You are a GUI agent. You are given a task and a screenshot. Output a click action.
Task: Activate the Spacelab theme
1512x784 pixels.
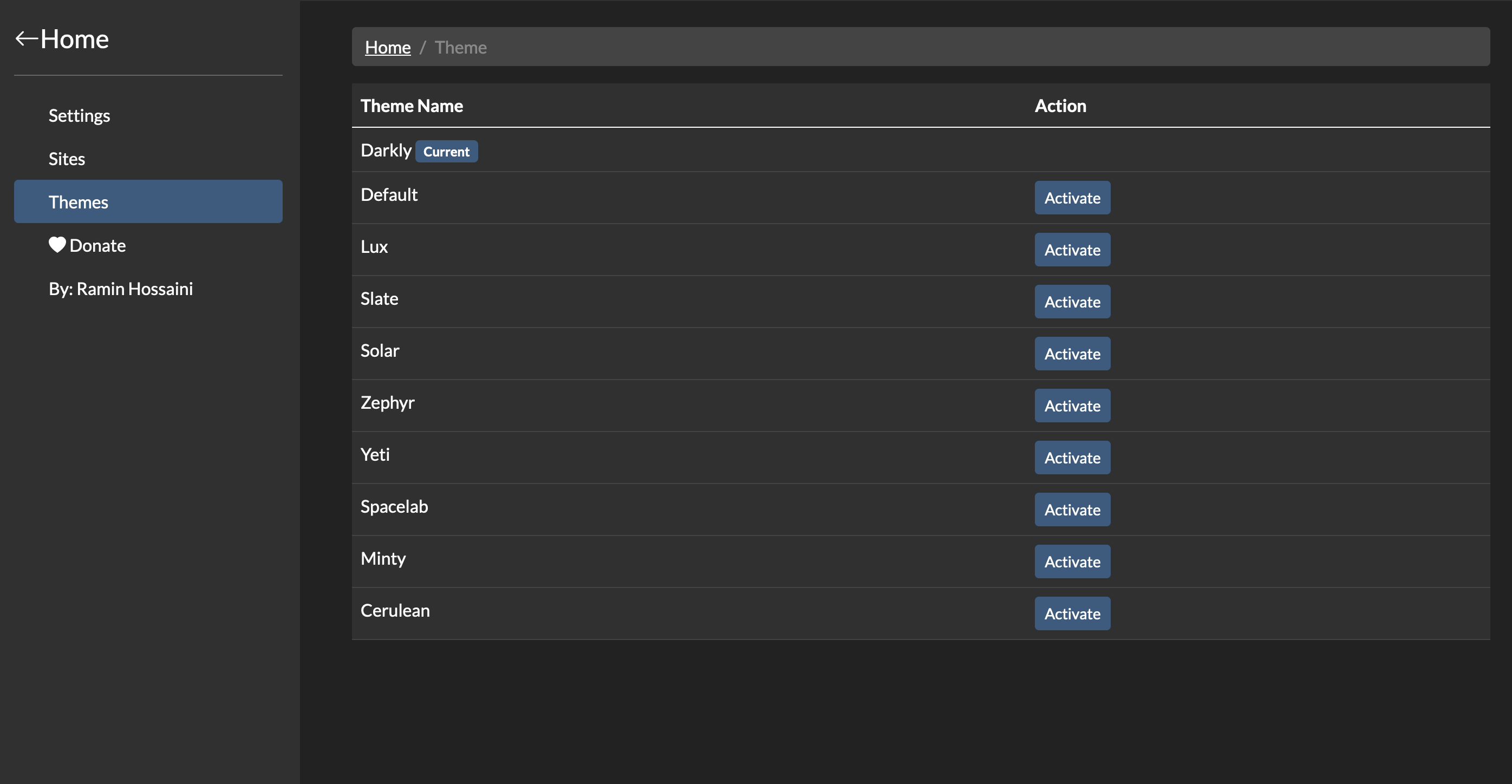coord(1072,509)
